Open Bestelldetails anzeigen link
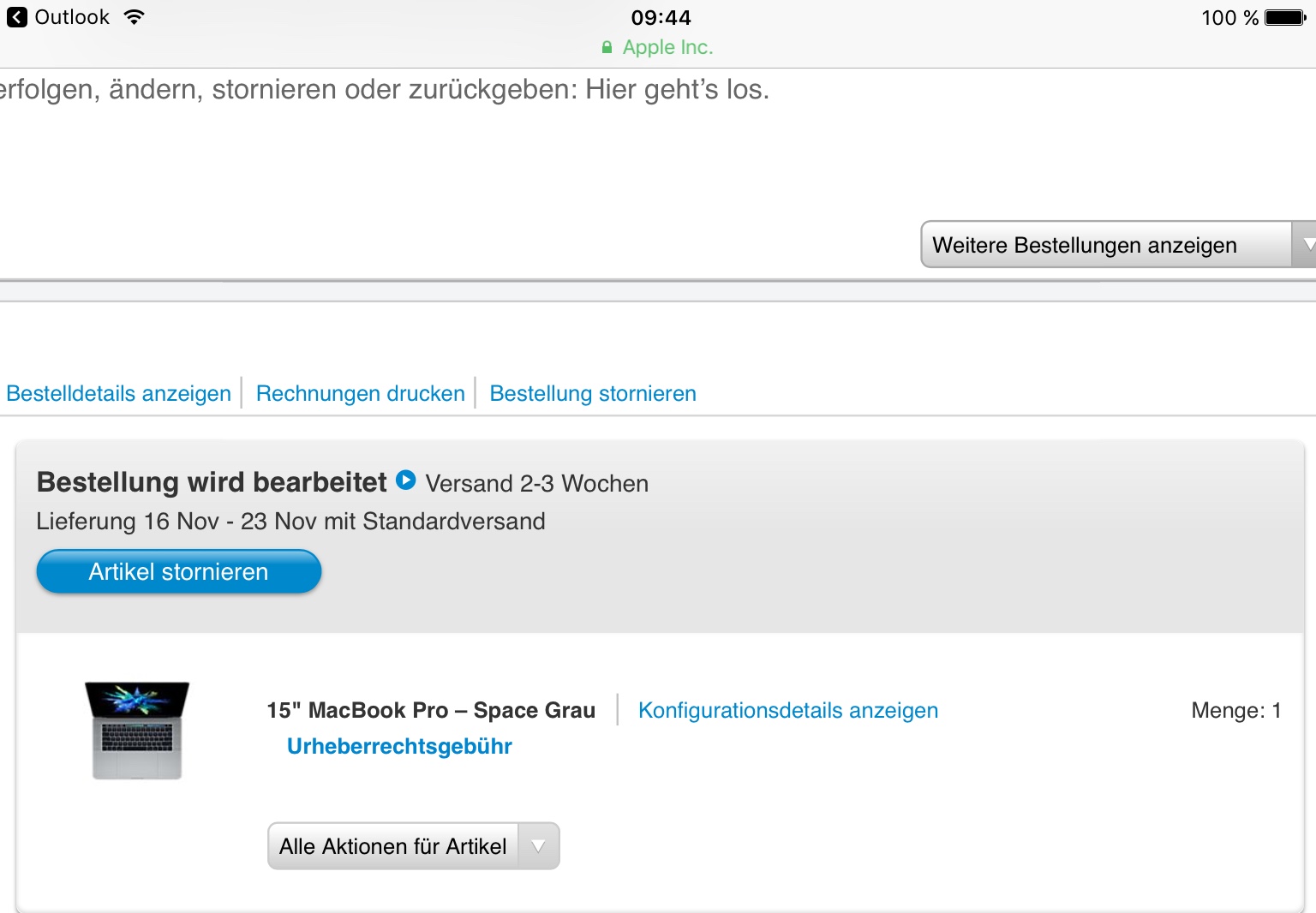Screen dimensions: 1316x913 (x=119, y=393)
